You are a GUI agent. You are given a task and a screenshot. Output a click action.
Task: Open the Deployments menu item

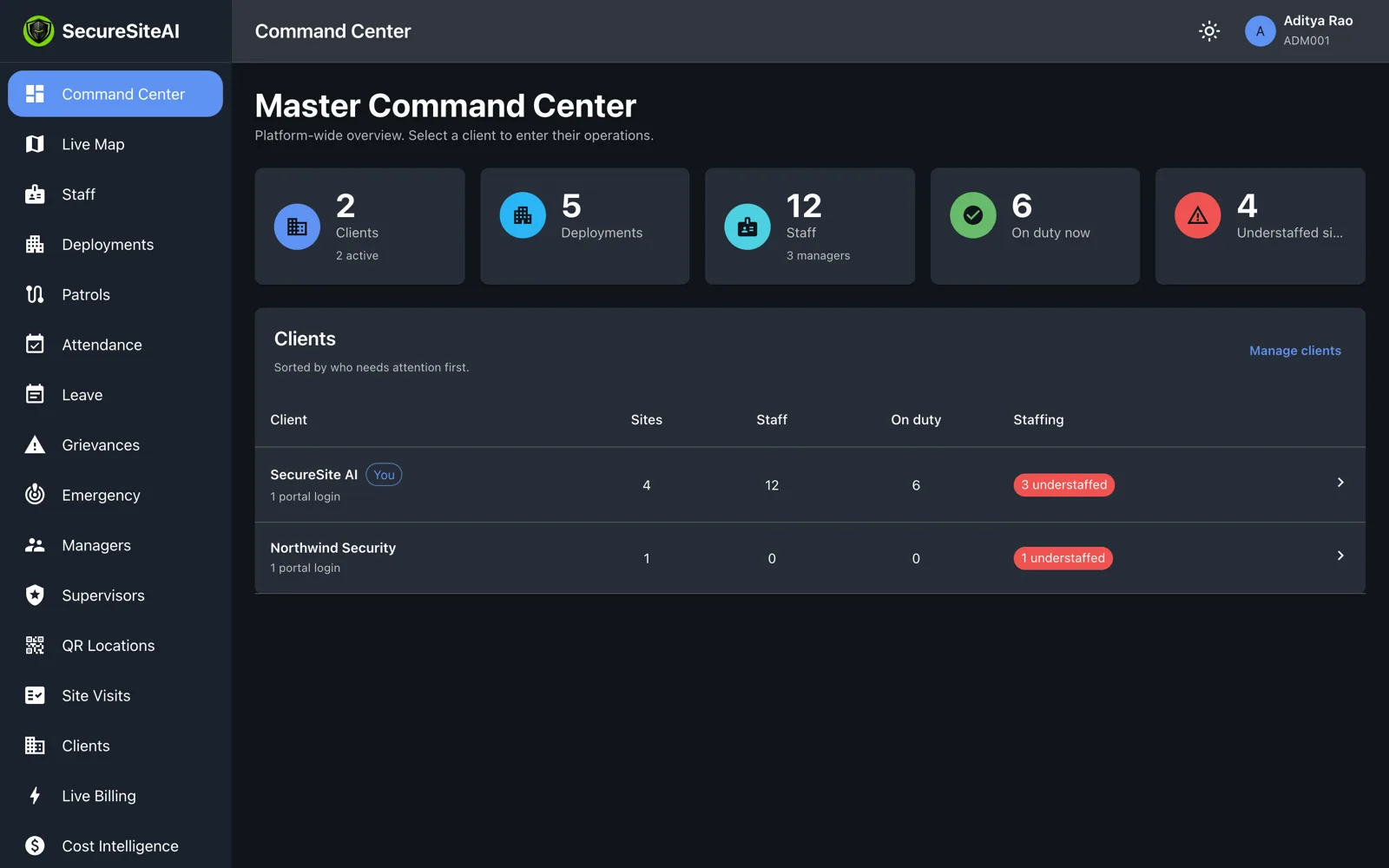115,245
